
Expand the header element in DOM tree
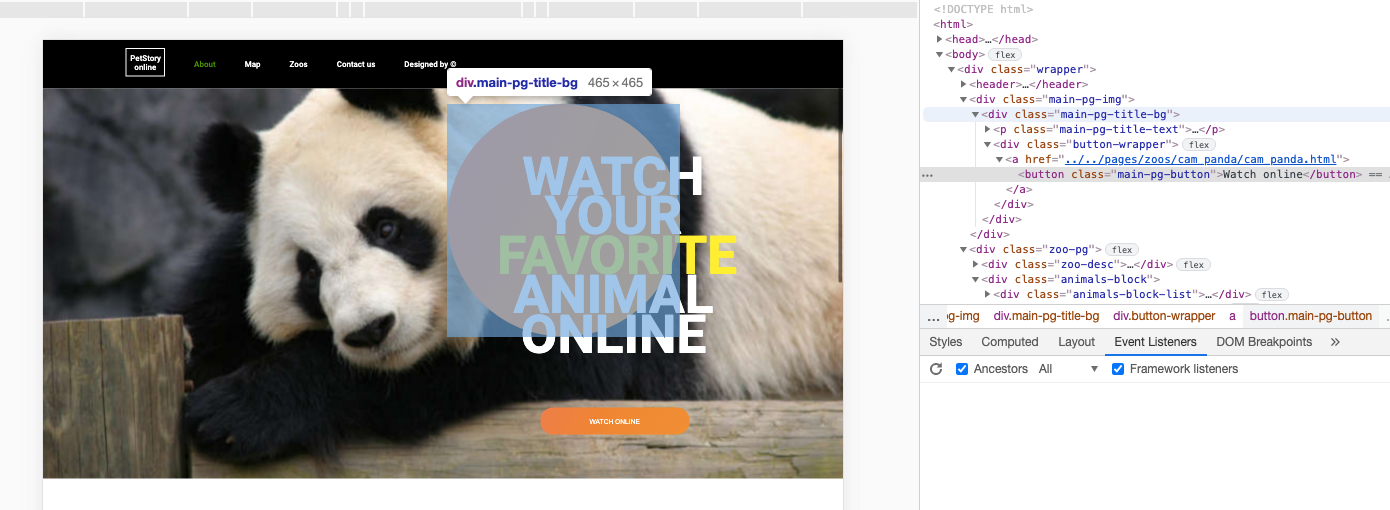point(963,85)
